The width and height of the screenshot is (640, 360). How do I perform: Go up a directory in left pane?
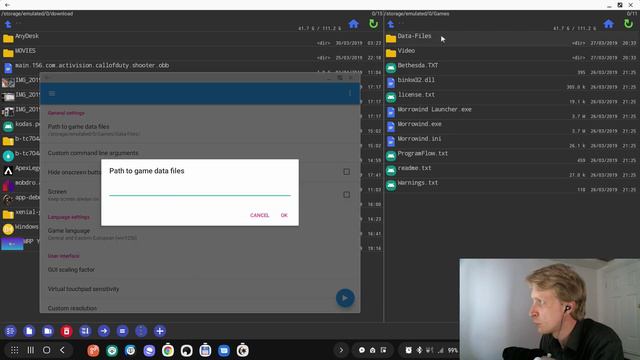[x=8, y=24]
